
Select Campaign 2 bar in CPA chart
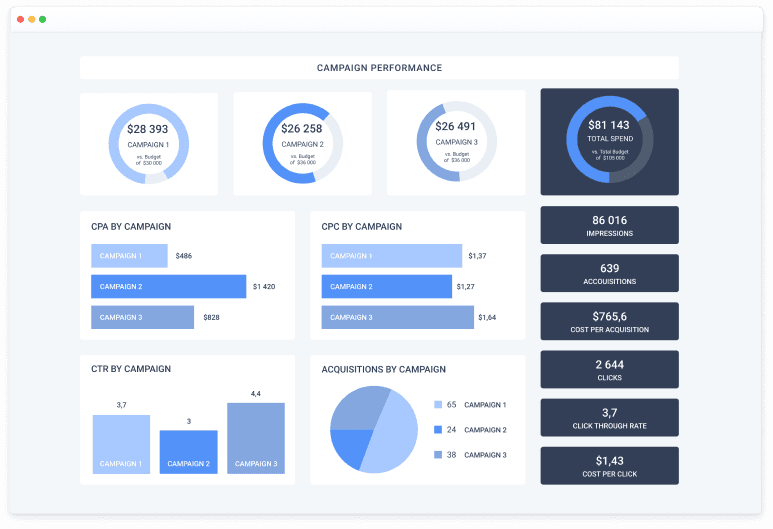(169, 286)
